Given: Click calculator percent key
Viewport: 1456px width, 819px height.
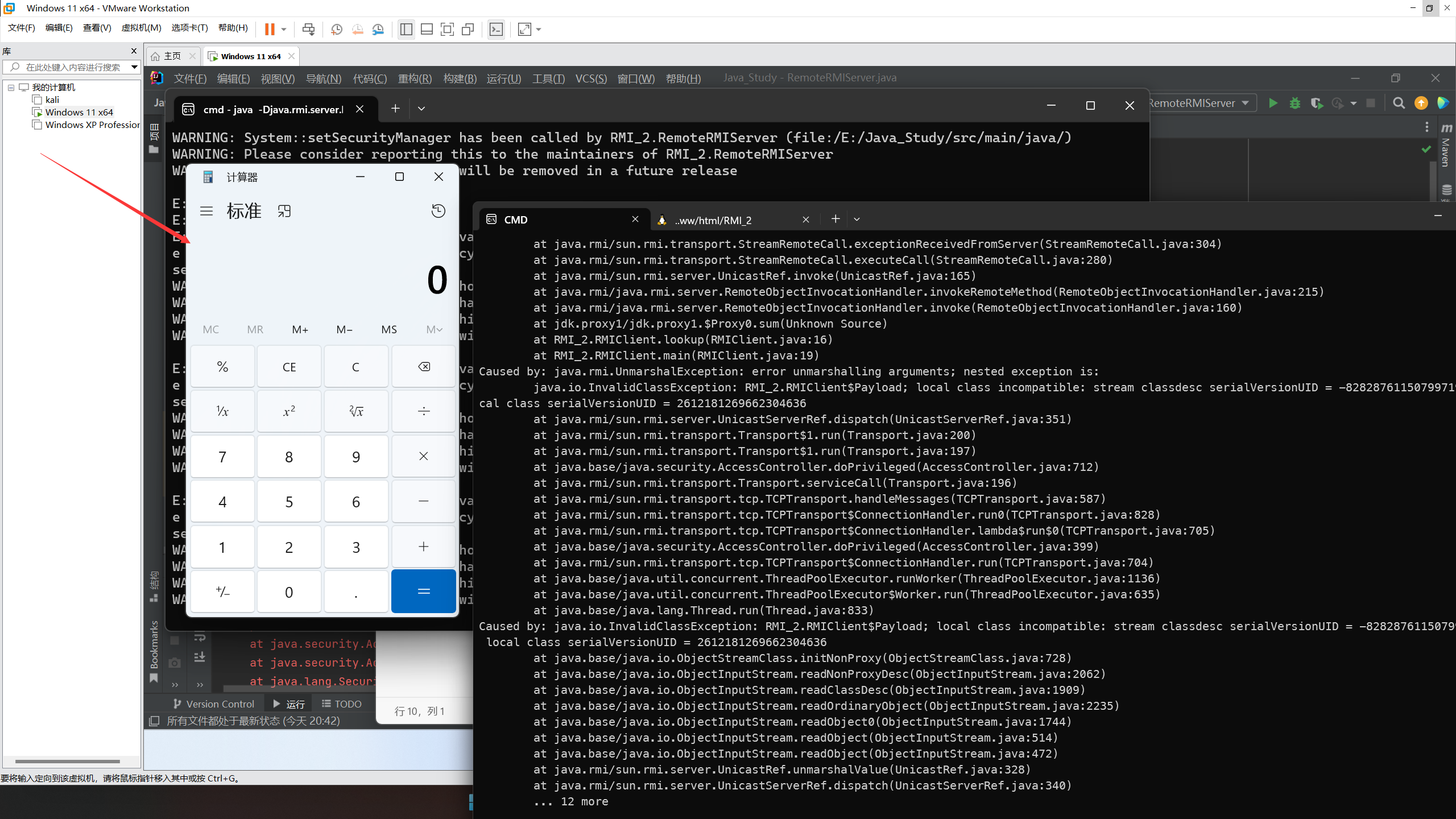Looking at the screenshot, I should [x=222, y=367].
